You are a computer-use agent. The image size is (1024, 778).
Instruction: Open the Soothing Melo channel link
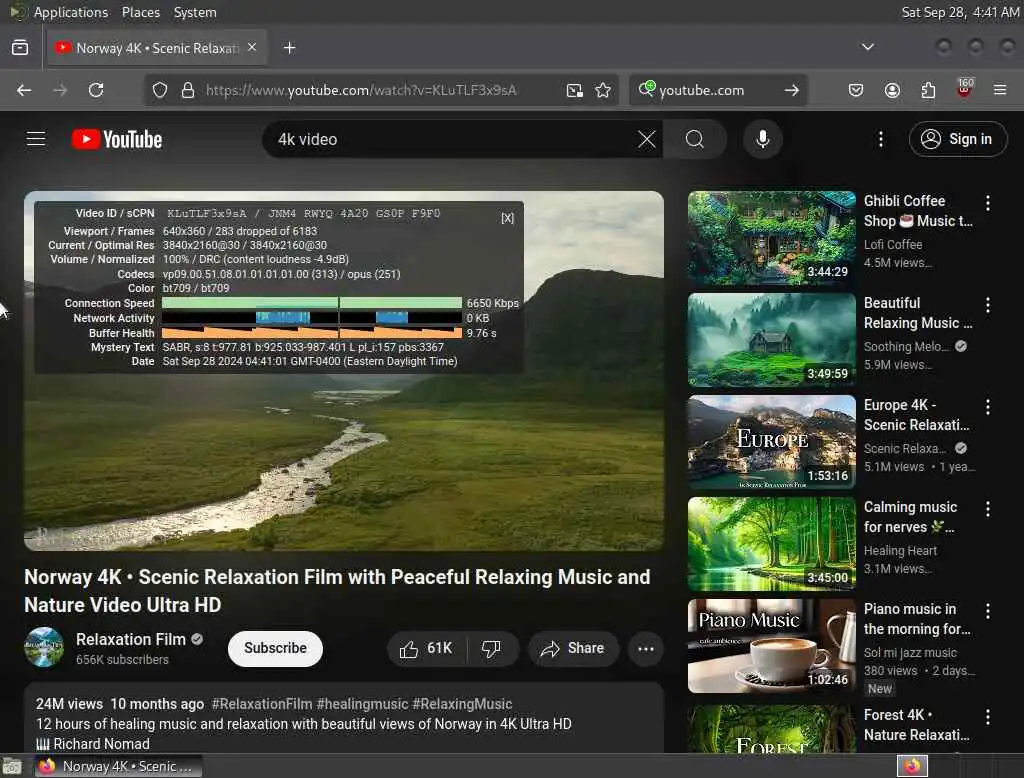906,346
